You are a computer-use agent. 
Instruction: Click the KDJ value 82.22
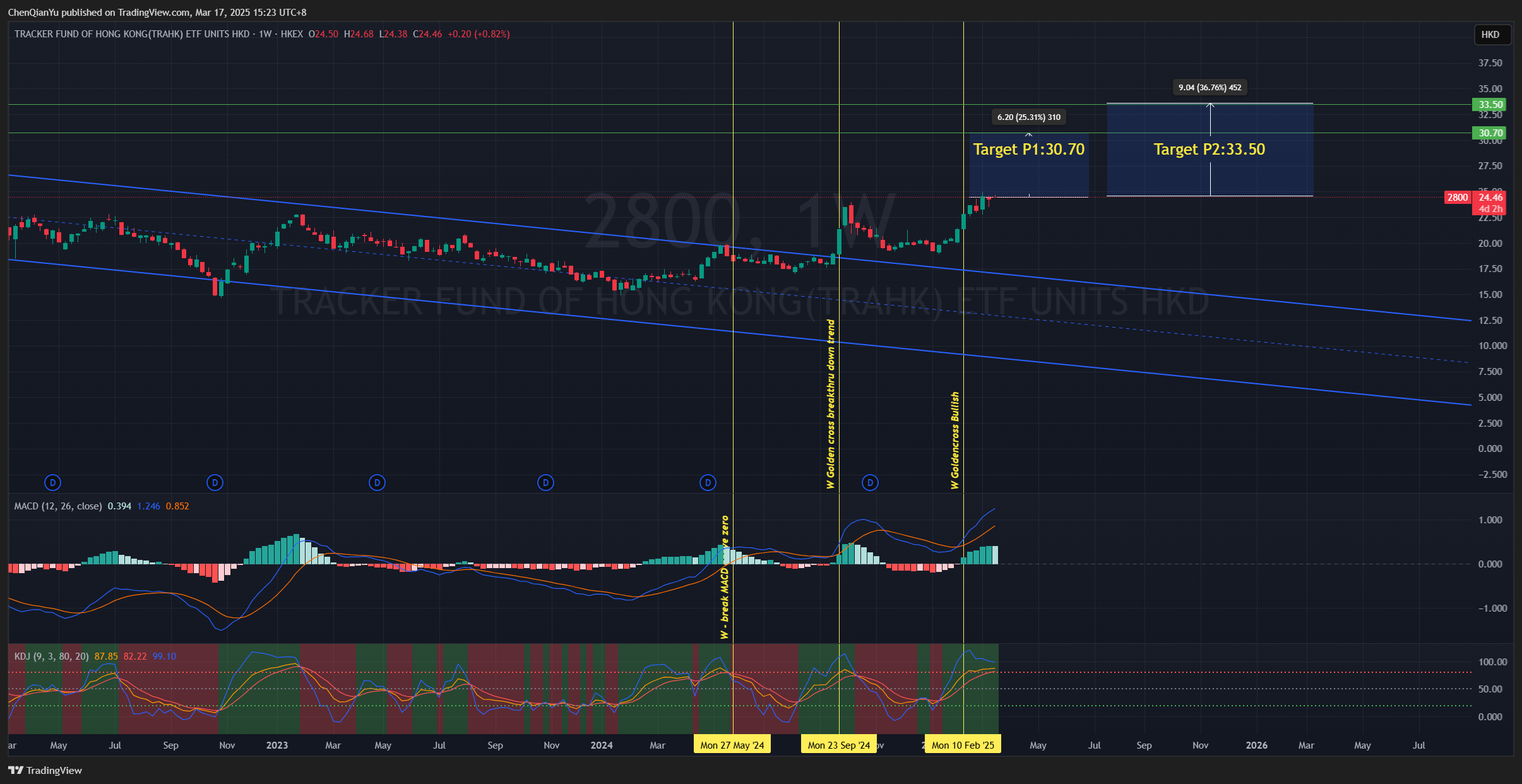135,656
